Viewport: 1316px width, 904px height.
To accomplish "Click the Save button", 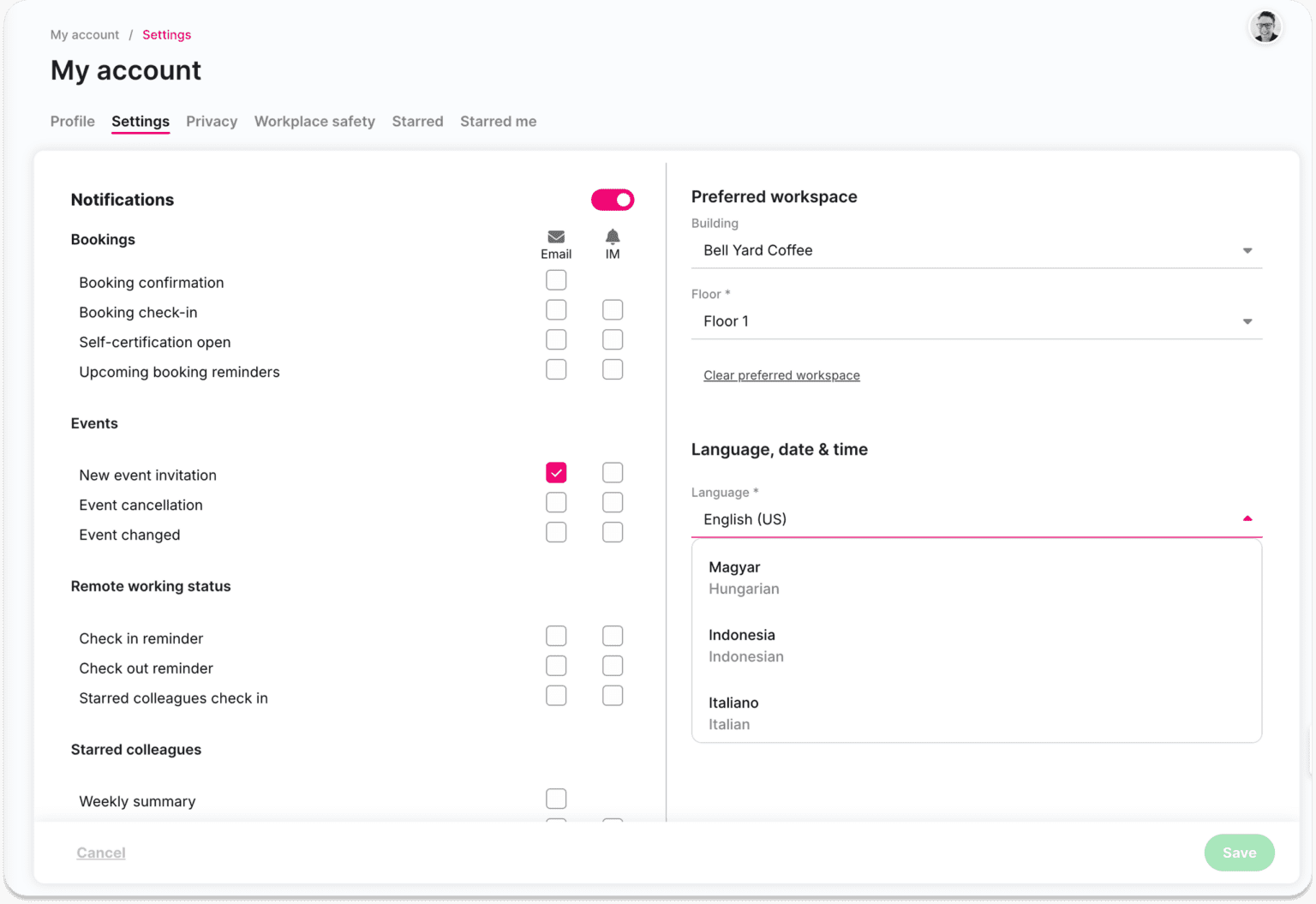I will click(x=1239, y=853).
